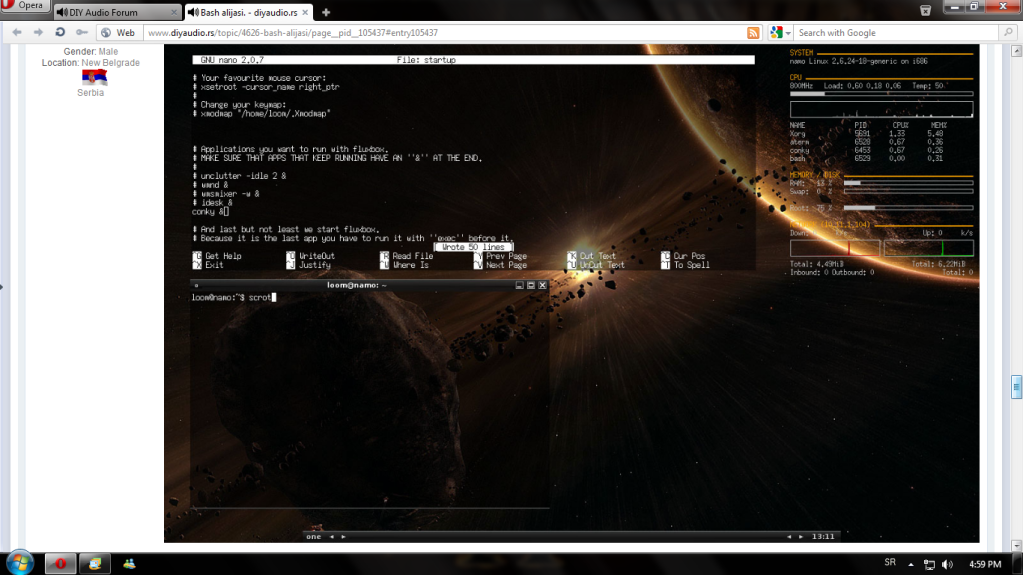1023x575 pixels.
Task: Open the New Belgrade location link
Action: 110,63
